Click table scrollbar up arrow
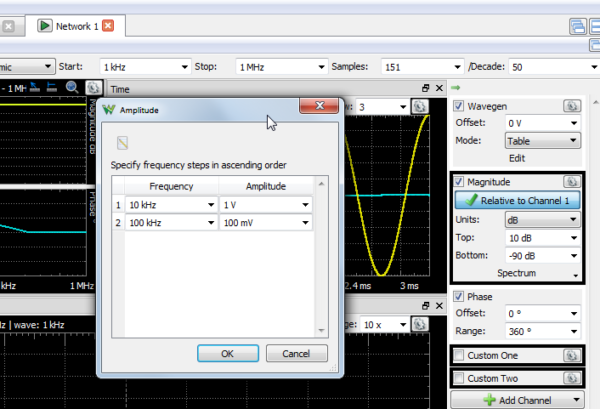The image size is (600, 409). click(x=321, y=184)
